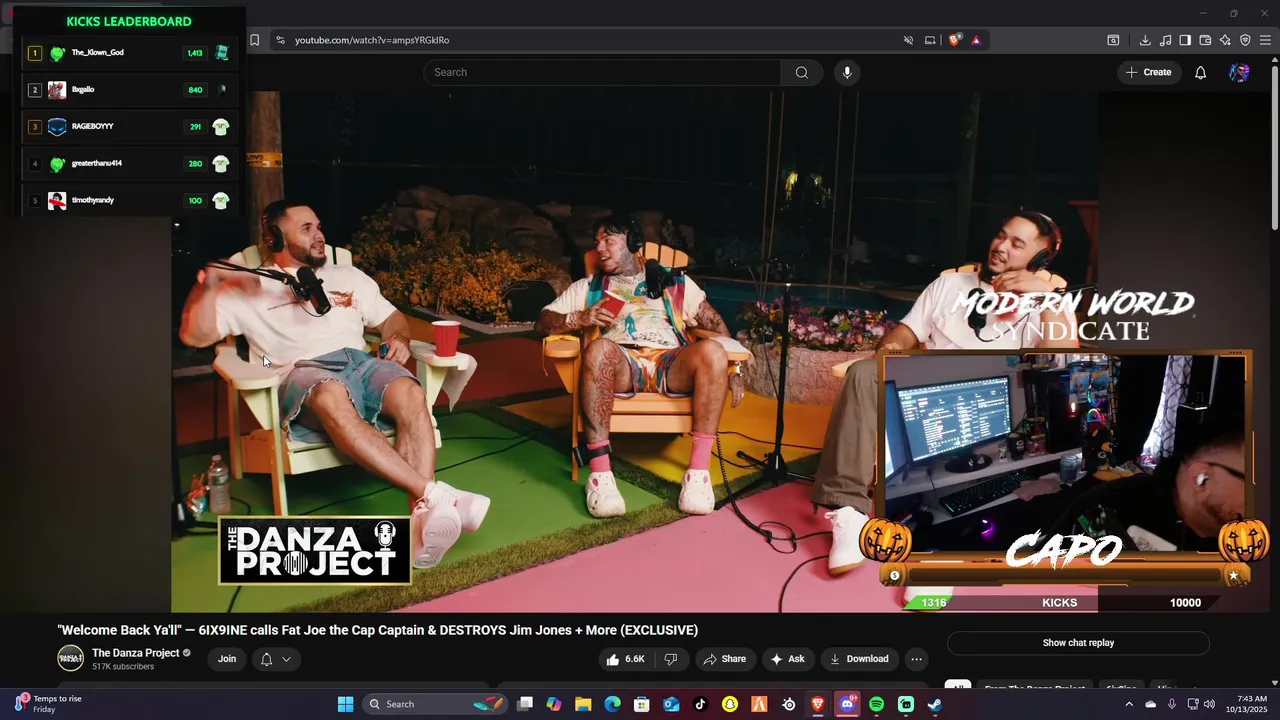Click the bookmark icon beside the address bar
Image resolution: width=1280 pixels, height=720 pixels.
tap(255, 40)
